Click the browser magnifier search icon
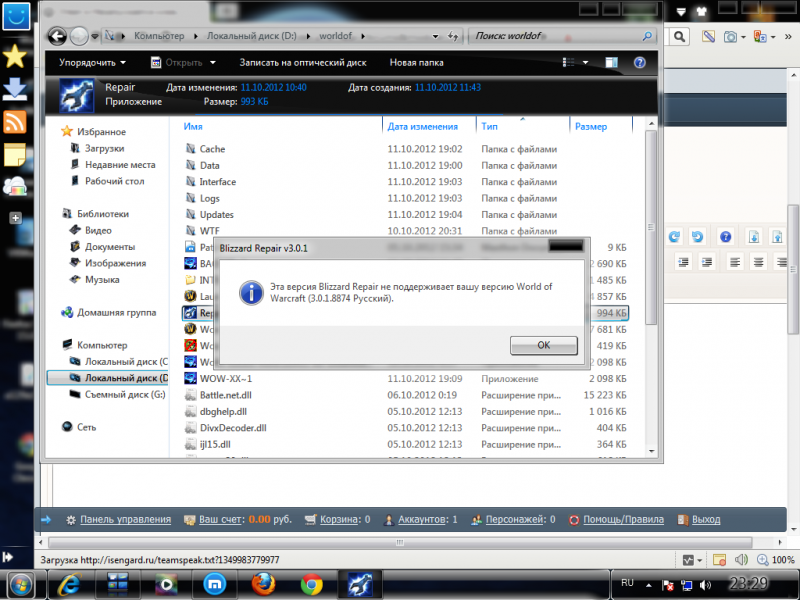The width and height of the screenshot is (800, 600). (679, 36)
